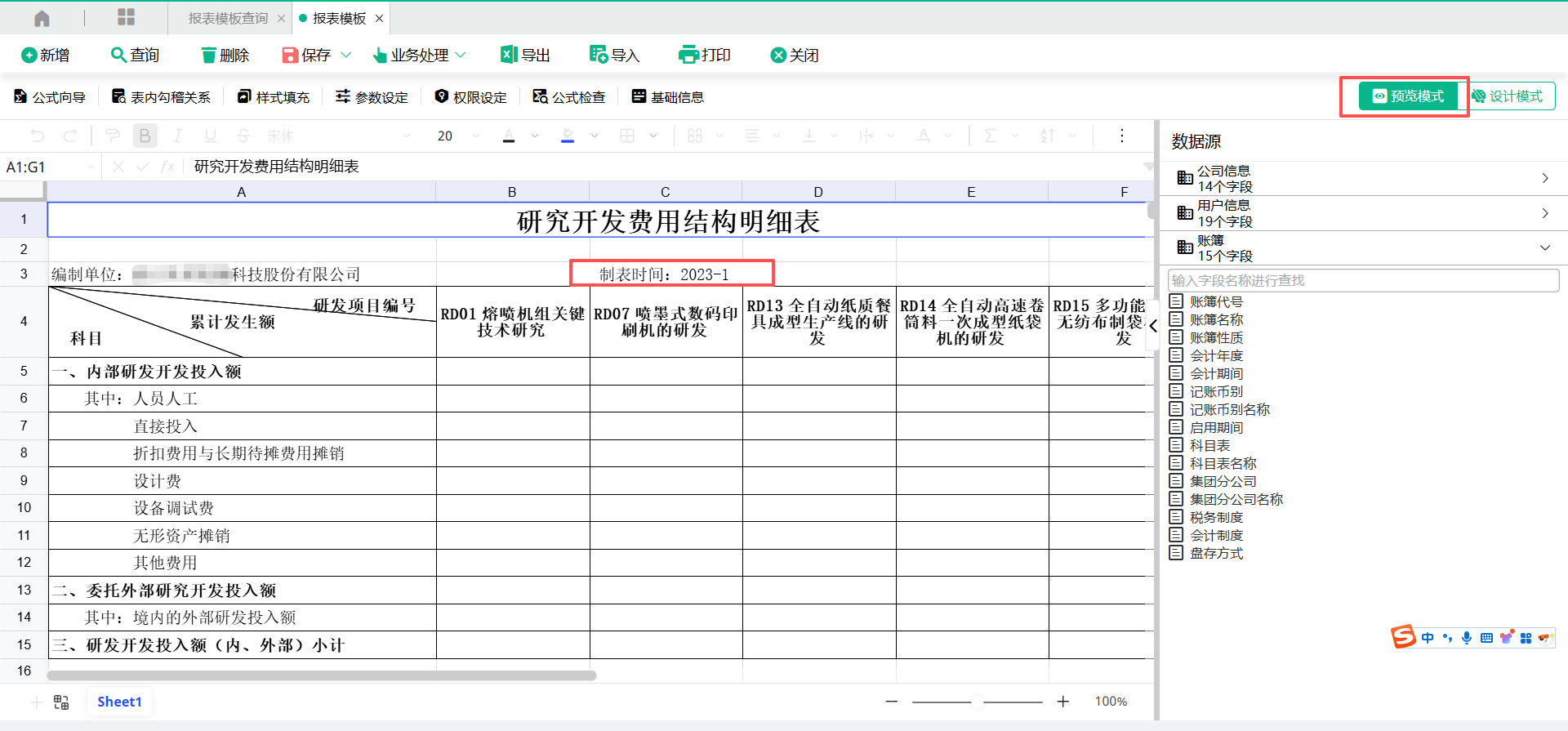The width and height of the screenshot is (1568, 731).
Task: Switch to Preview Mode (预览模式)
Action: tap(1407, 96)
